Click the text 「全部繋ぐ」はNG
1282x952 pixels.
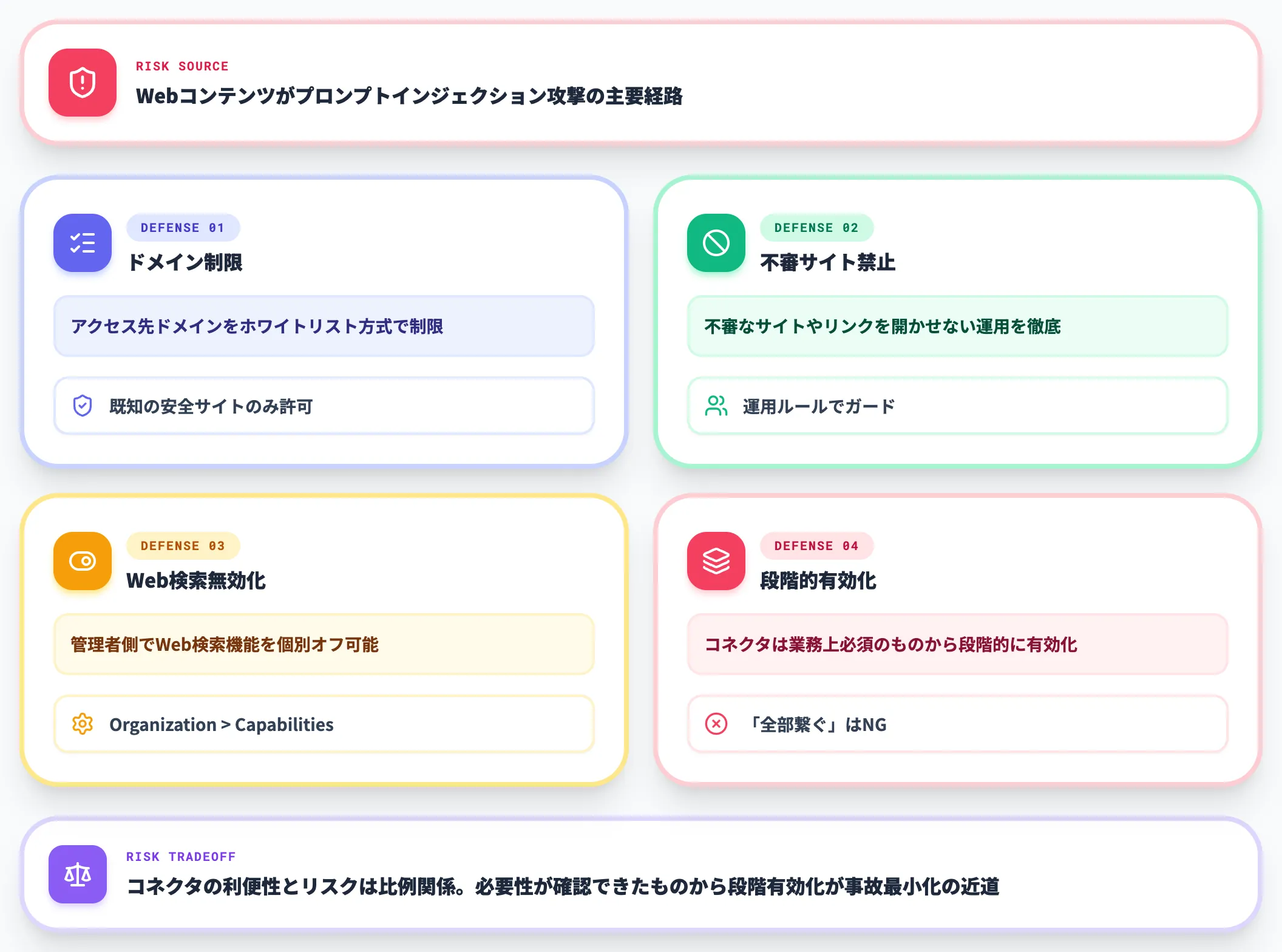coord(817,725)
